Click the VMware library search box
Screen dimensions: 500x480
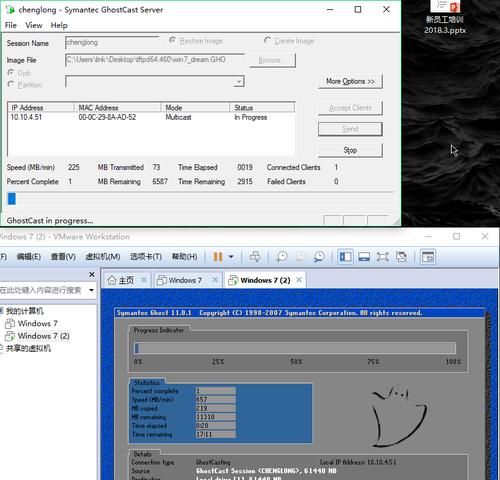click(x=43, y=290)
